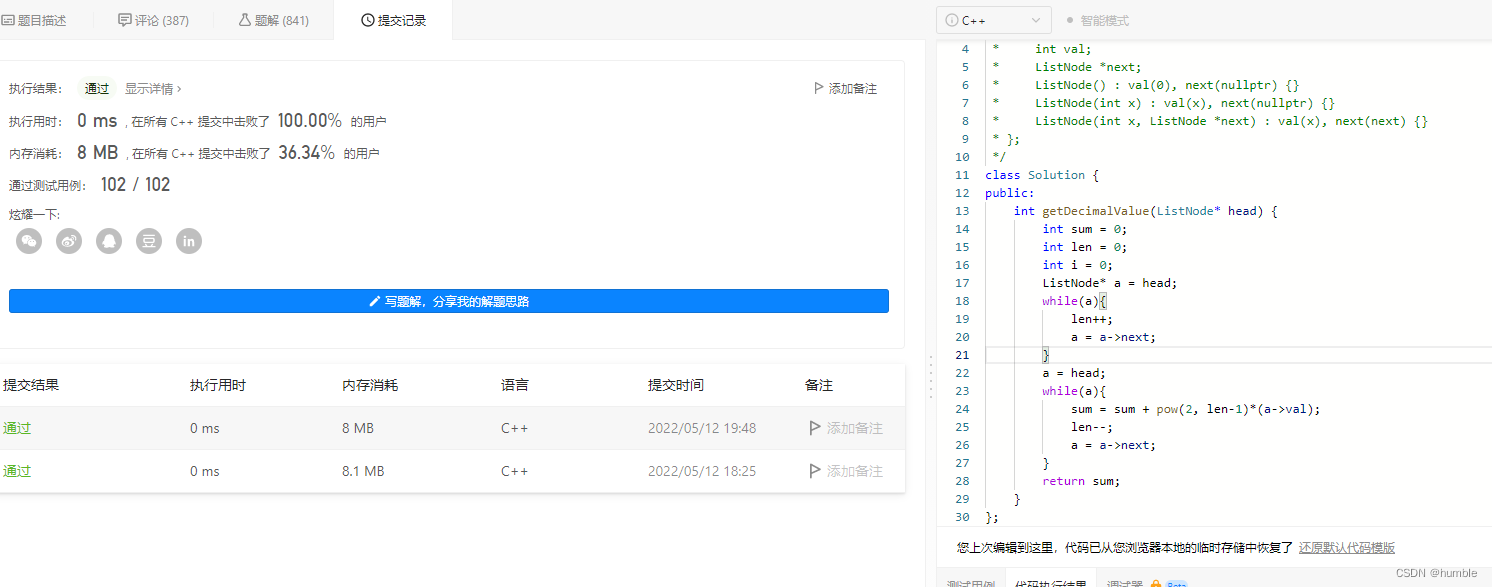
Task: Click timestamp 2022/05/12 18:25
Action: (x=702, y=471)
